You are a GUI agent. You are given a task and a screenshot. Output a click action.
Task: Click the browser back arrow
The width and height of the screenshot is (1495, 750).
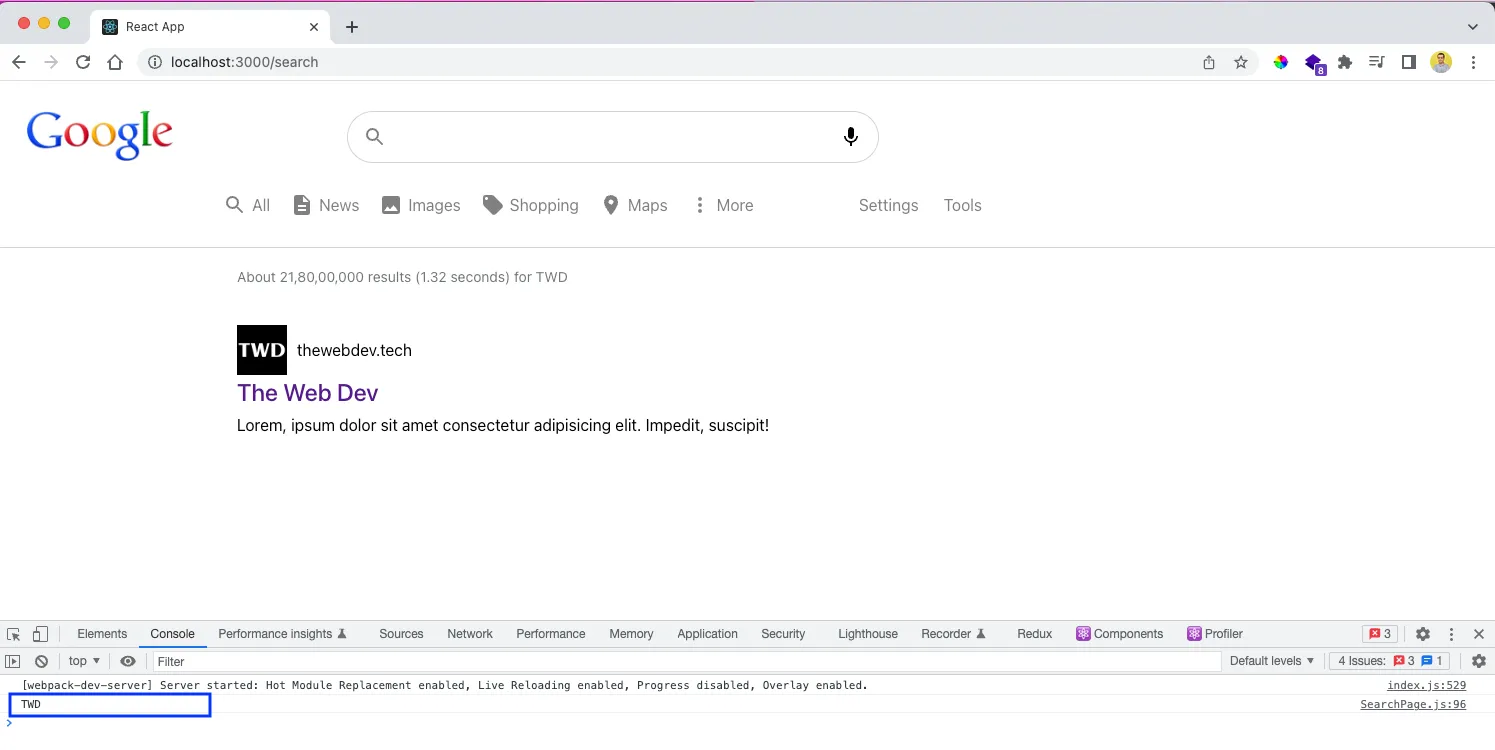(x=19, y=62)
